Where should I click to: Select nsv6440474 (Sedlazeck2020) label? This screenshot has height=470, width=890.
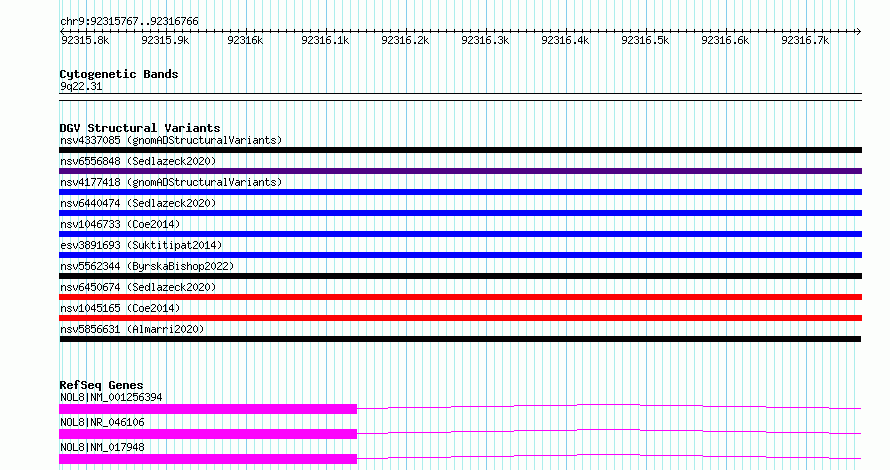138,203
